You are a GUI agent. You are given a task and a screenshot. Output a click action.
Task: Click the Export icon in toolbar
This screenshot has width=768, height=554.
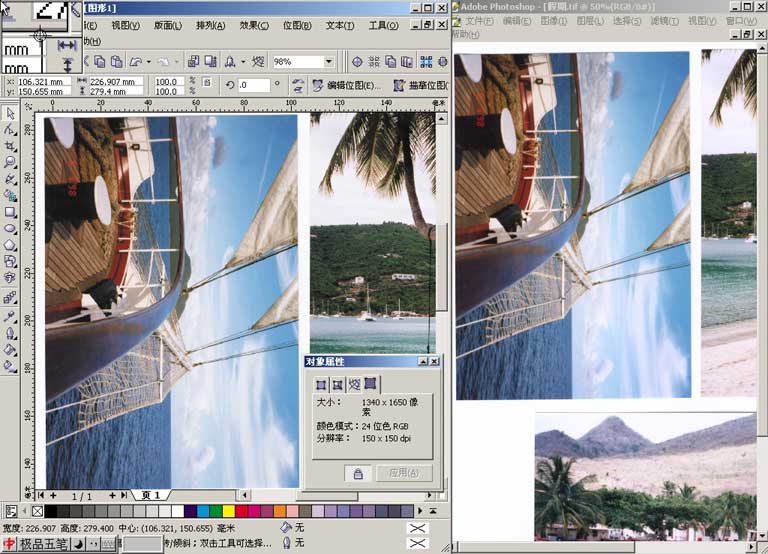[x=210, y=62]
